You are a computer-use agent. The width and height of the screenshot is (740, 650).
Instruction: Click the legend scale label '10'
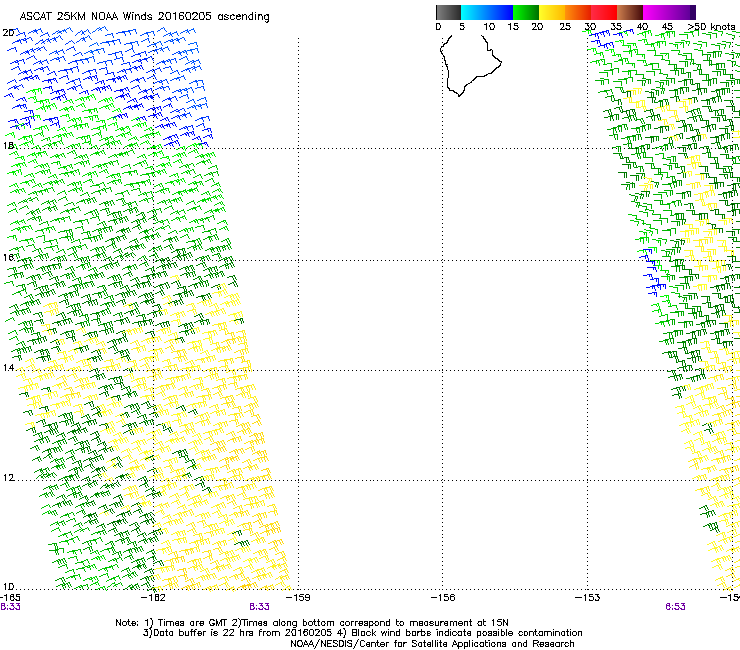(x=489, y=27)
